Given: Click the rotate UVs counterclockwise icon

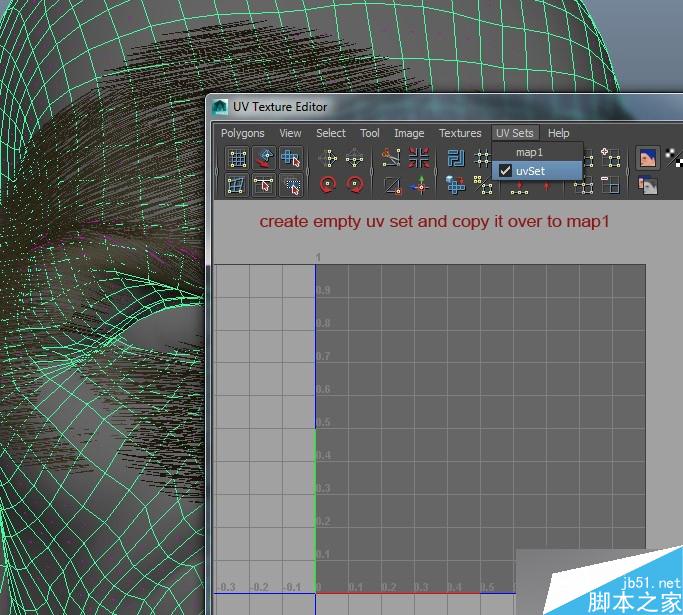Looking at the screenshot, I should point(327,184).
